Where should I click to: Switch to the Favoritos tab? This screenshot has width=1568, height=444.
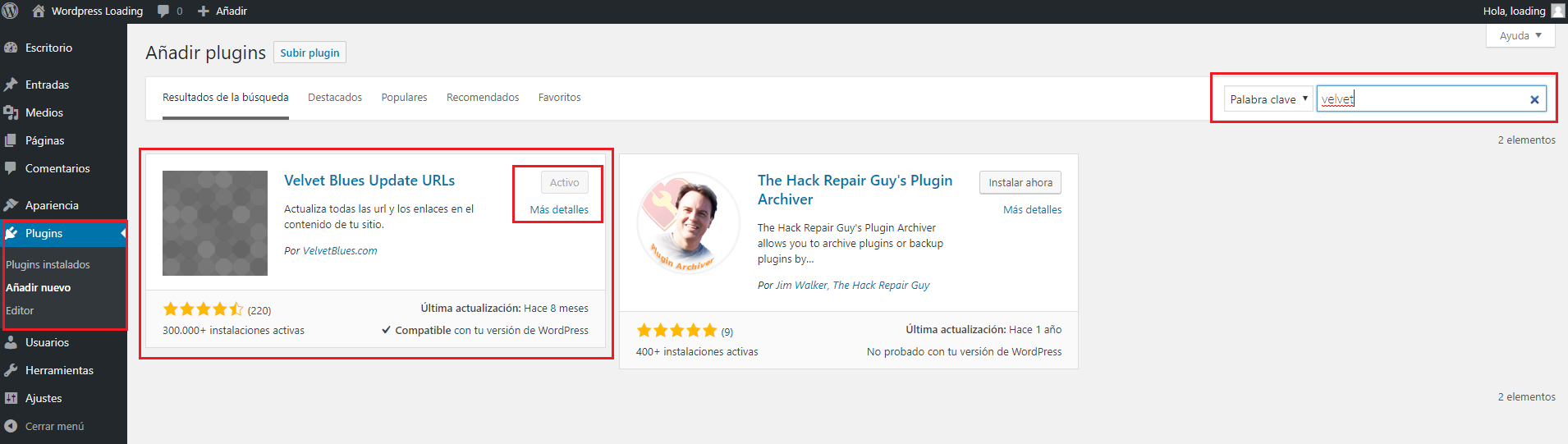(560, 98)
